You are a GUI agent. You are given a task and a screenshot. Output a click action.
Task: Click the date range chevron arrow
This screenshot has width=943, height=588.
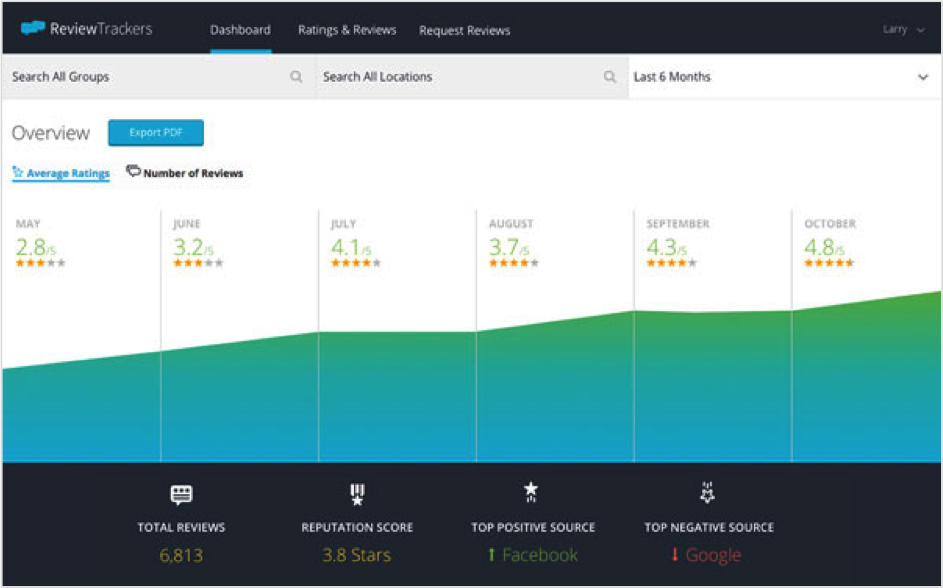pos(923,77)
